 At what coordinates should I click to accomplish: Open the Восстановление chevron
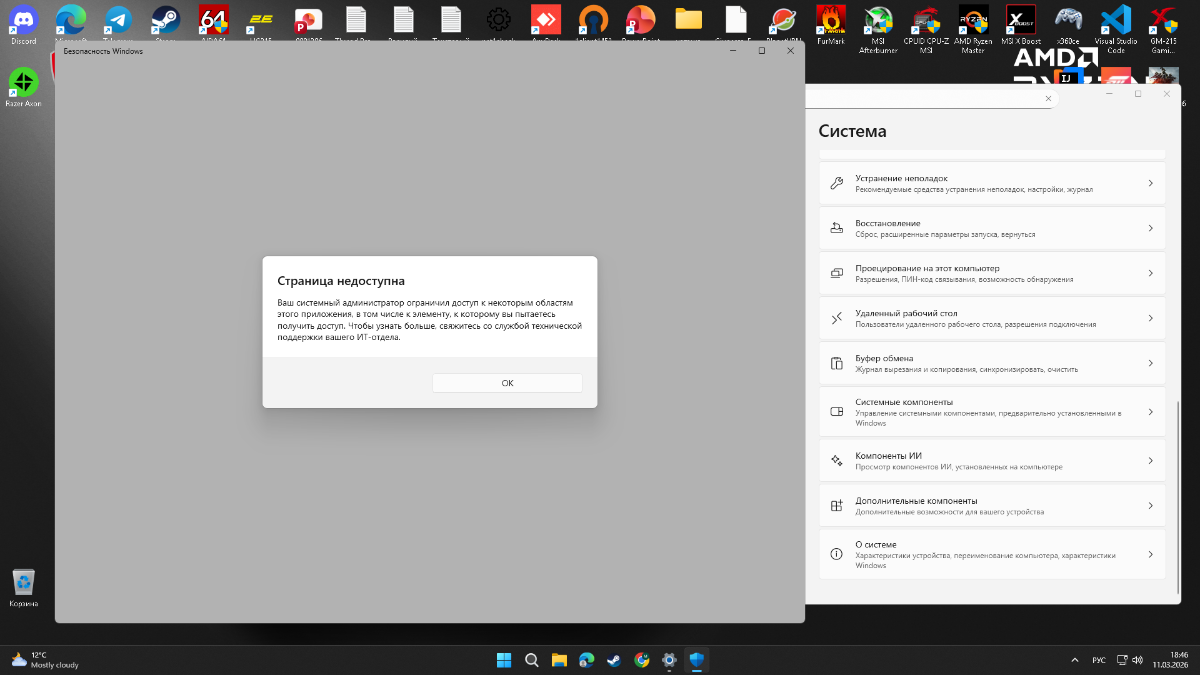pyautogui.click(x=1150, y=228)
